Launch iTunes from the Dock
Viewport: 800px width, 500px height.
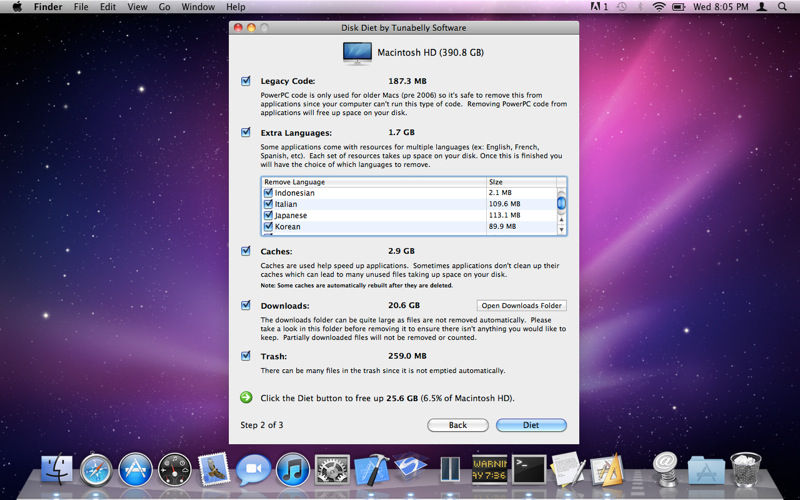click(x=292, y=469)
